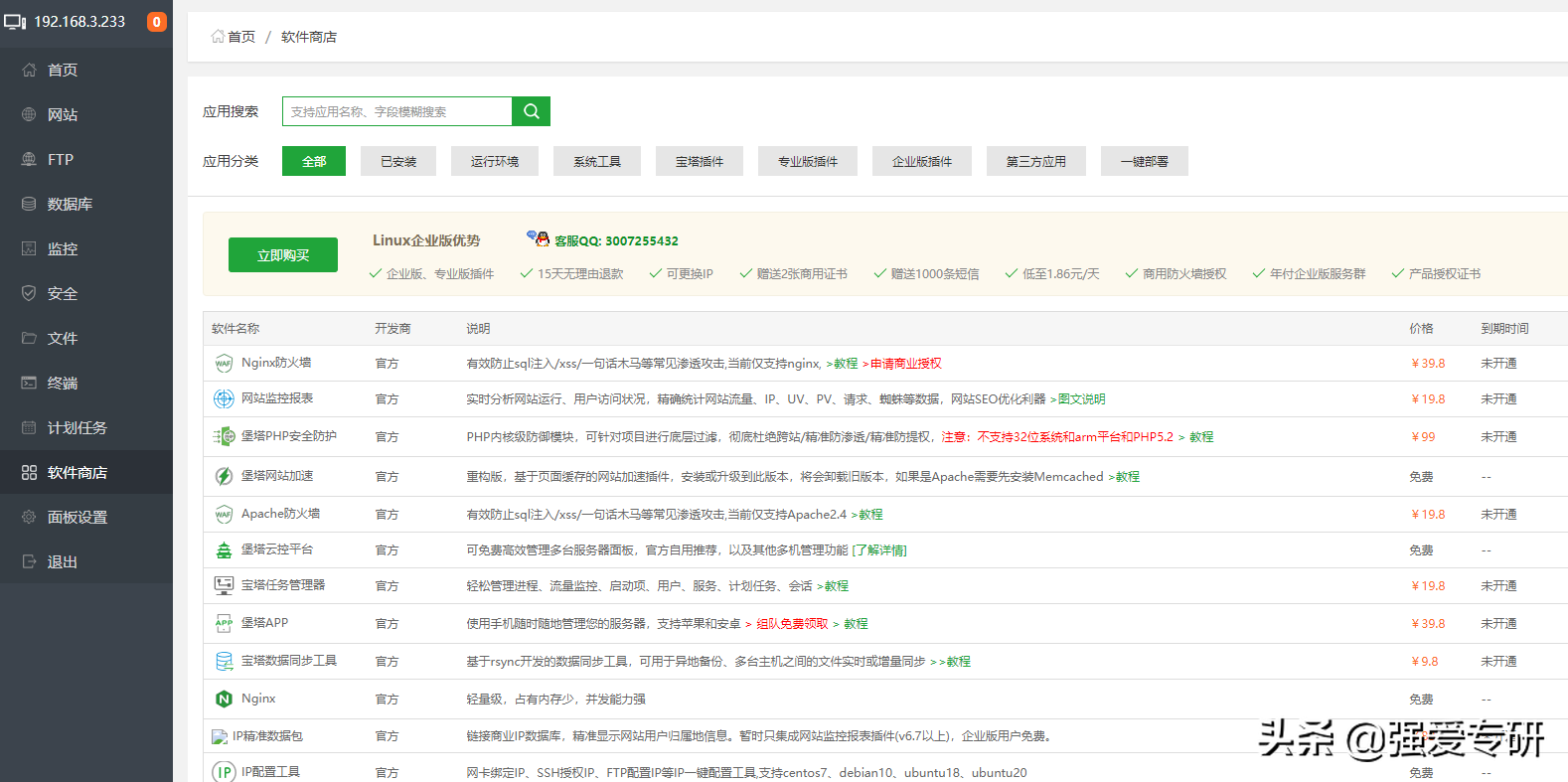The image size is (1568, 782).
Task: Click price ￥99 for 堡塔PHP安全防护
Action: (1423, 437)
